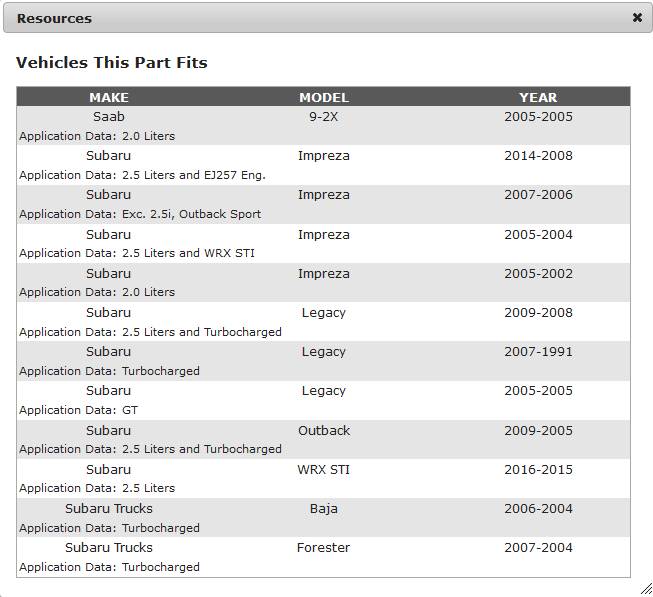Click the Baja model cell
The image size is (653, 597).
[x=324, y=509]
